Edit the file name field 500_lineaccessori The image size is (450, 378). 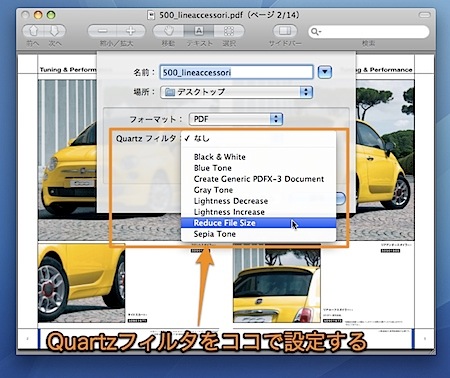(236, 72)
